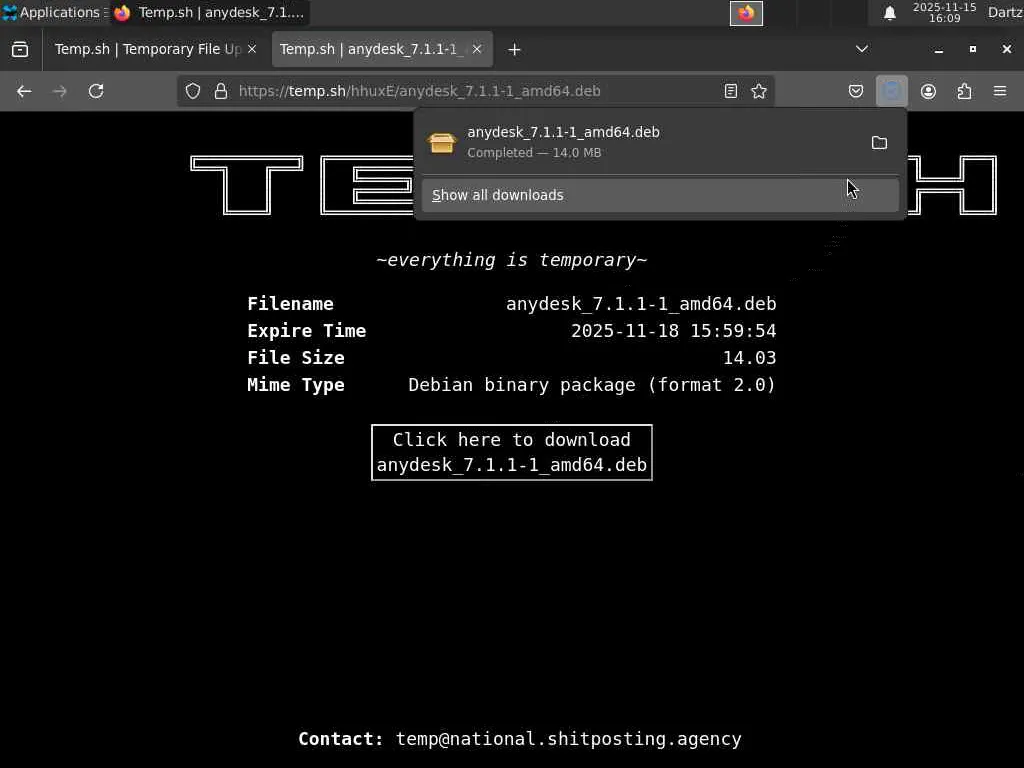
Task: Select the Filename value anydesk_7.1.1-1_amd64.deb
Action: click(641, 304)
